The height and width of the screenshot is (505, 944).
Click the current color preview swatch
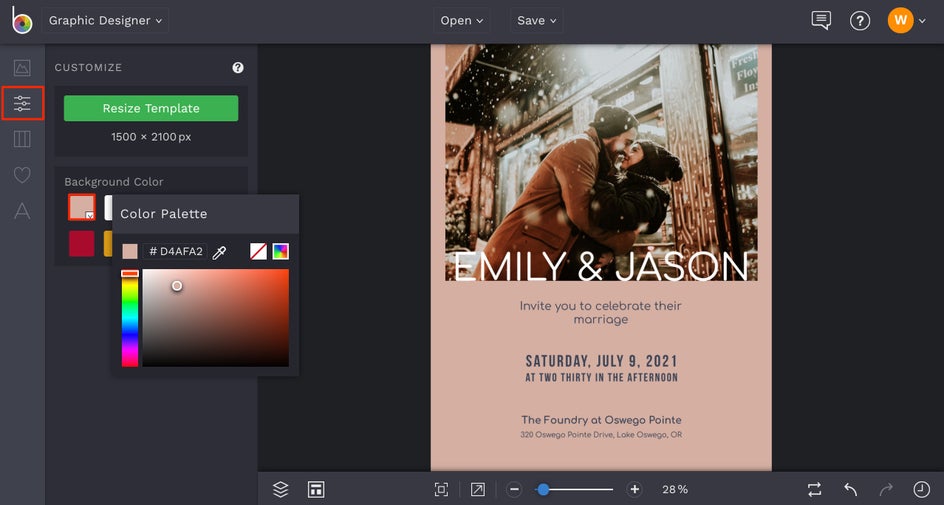pyautogui.click(x=130, y=252)
